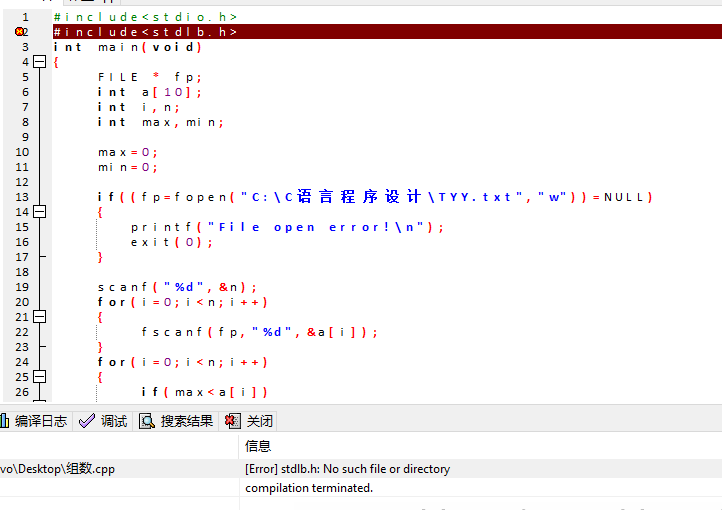Click the 'min=0;' statement
This screenshot has height=510, width=722.
(x=128, y=167)
